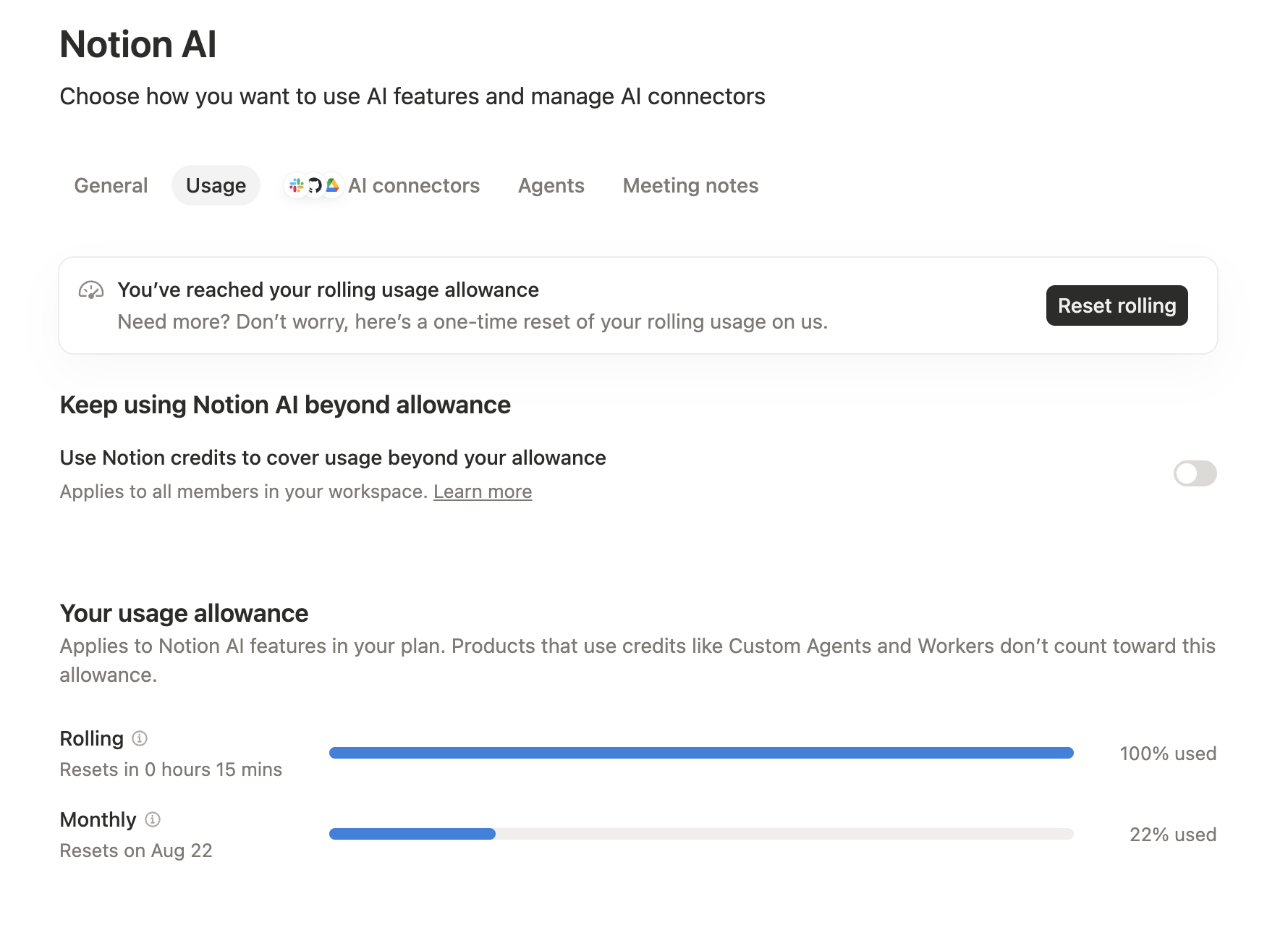Select the Usage tab
1288x928 pixels.
pyautogui.click(x=216, y=185)
